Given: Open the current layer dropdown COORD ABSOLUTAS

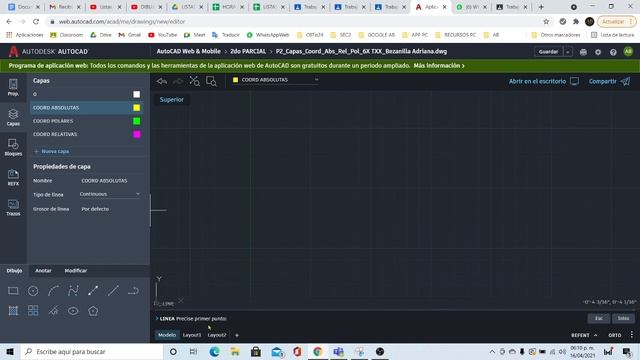Looking at the screenshot, I should [276, 80].
